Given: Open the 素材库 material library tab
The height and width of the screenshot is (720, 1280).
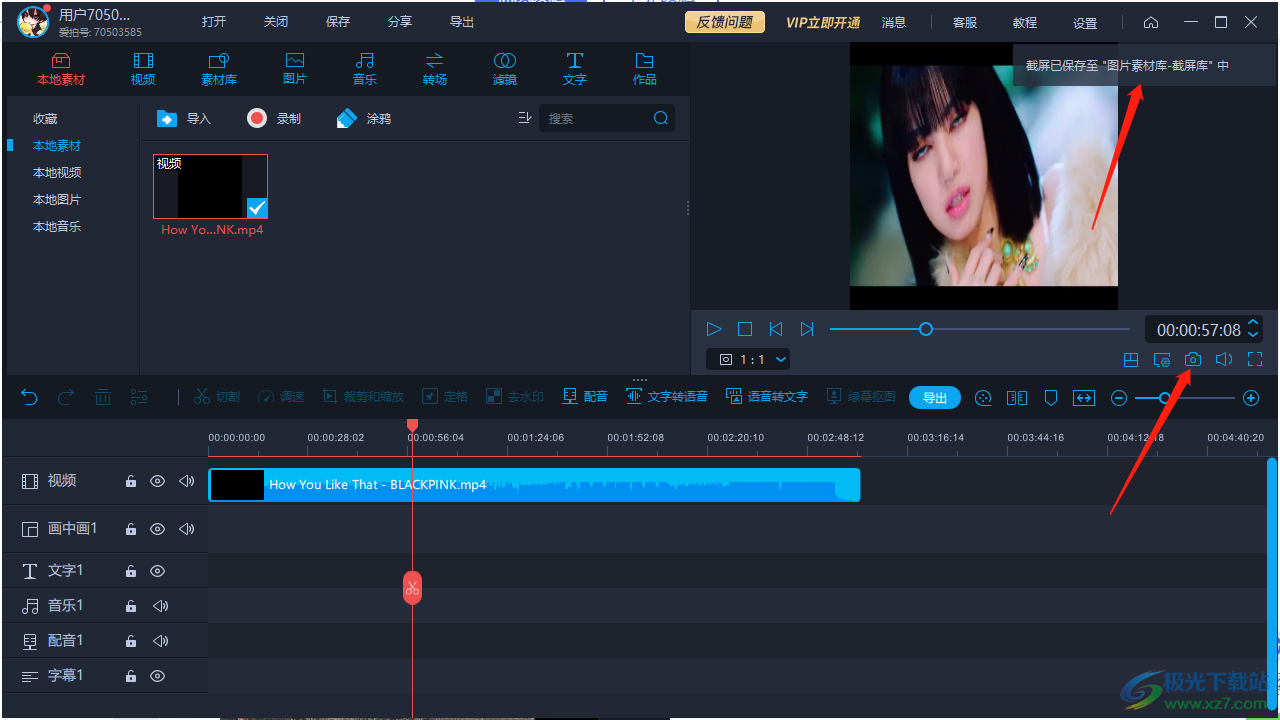Looking at the screenshot, I should (219, 69).
